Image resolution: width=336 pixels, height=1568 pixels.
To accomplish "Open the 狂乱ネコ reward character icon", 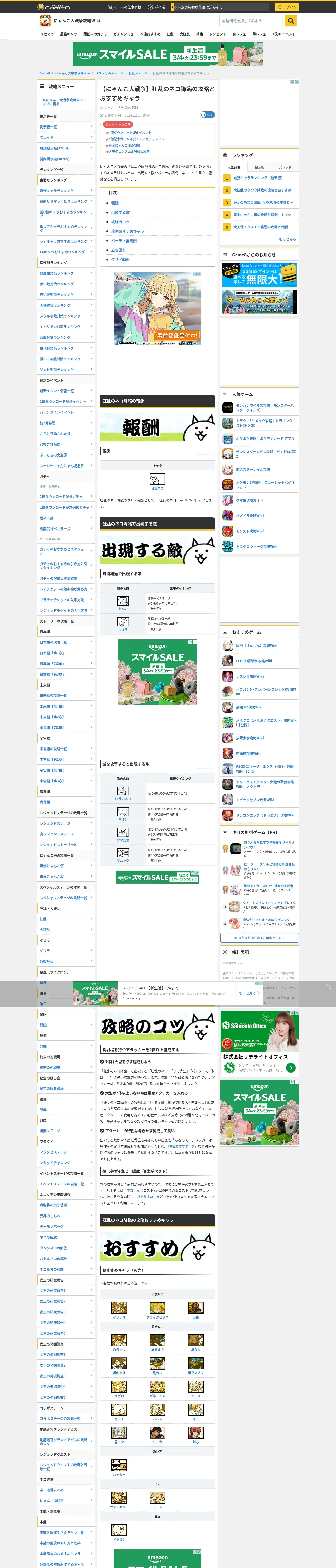I will (157, 480).
